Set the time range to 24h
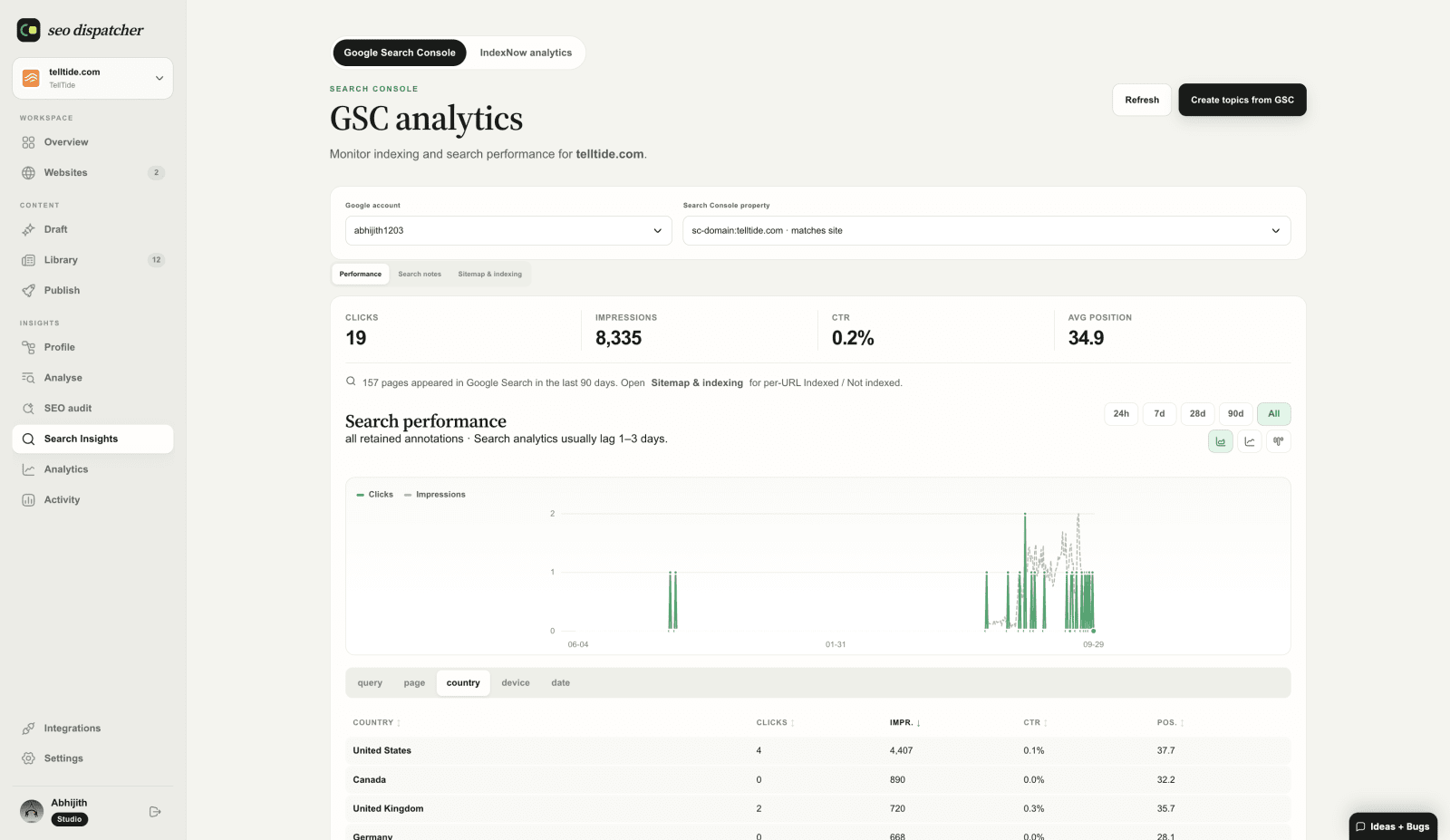 (x=1121, y=414)
